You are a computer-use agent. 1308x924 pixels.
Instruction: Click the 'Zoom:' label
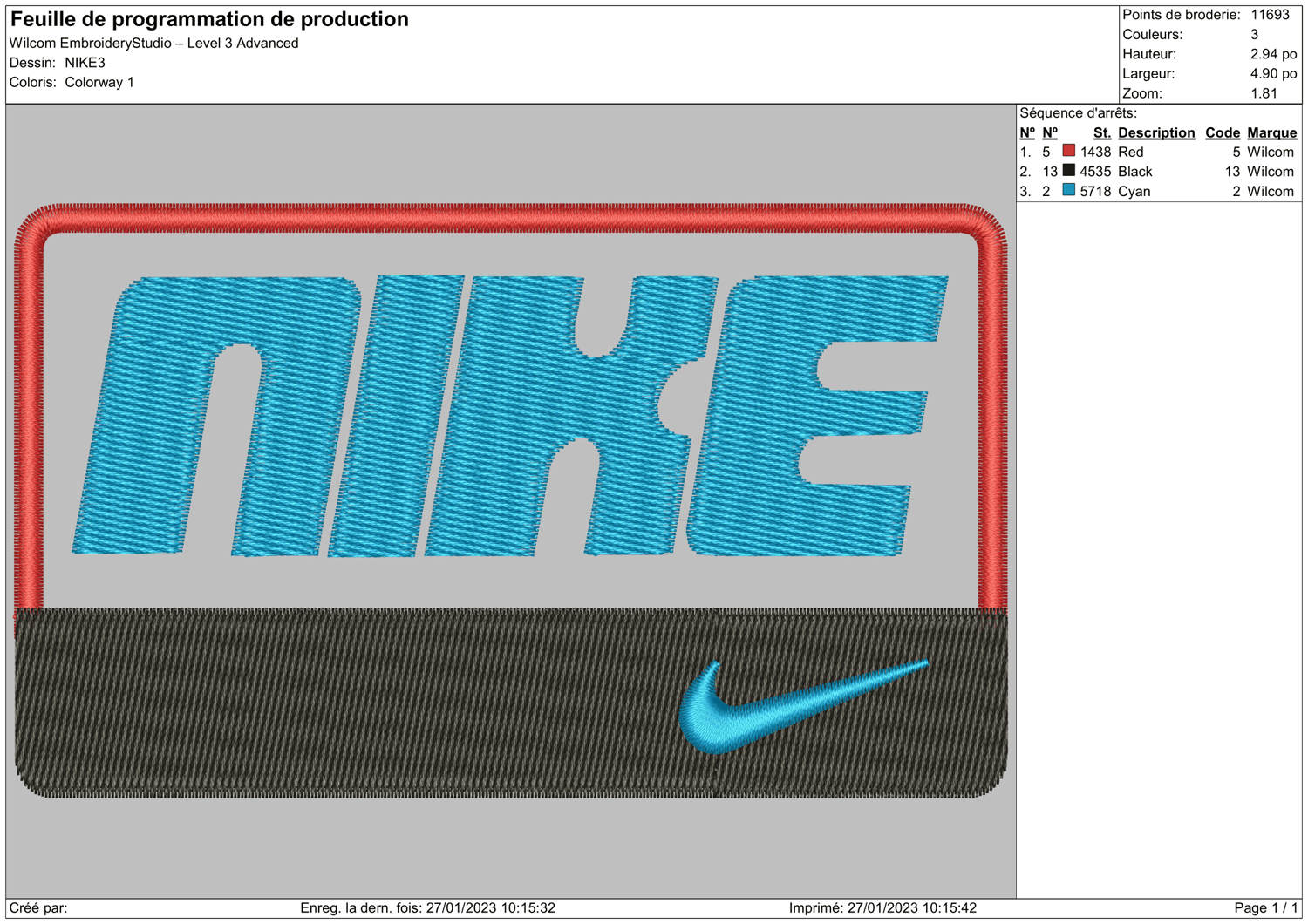[1141, 93]
